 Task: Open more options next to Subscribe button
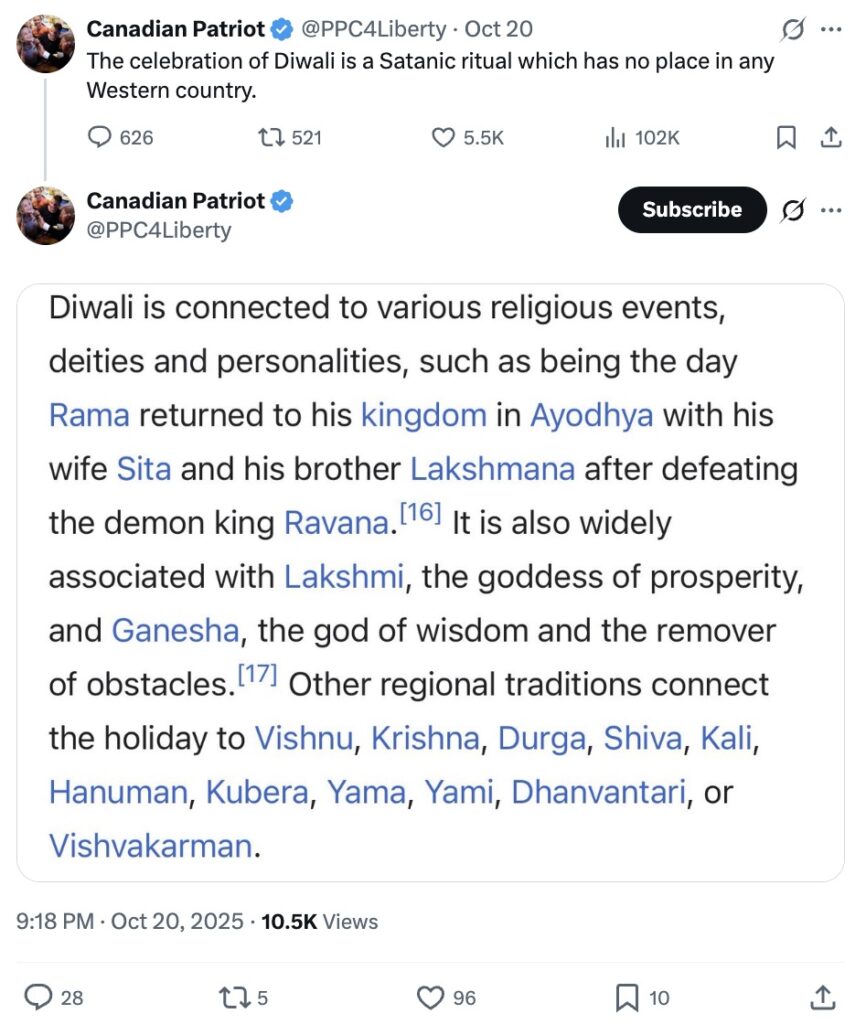[831, 210]
